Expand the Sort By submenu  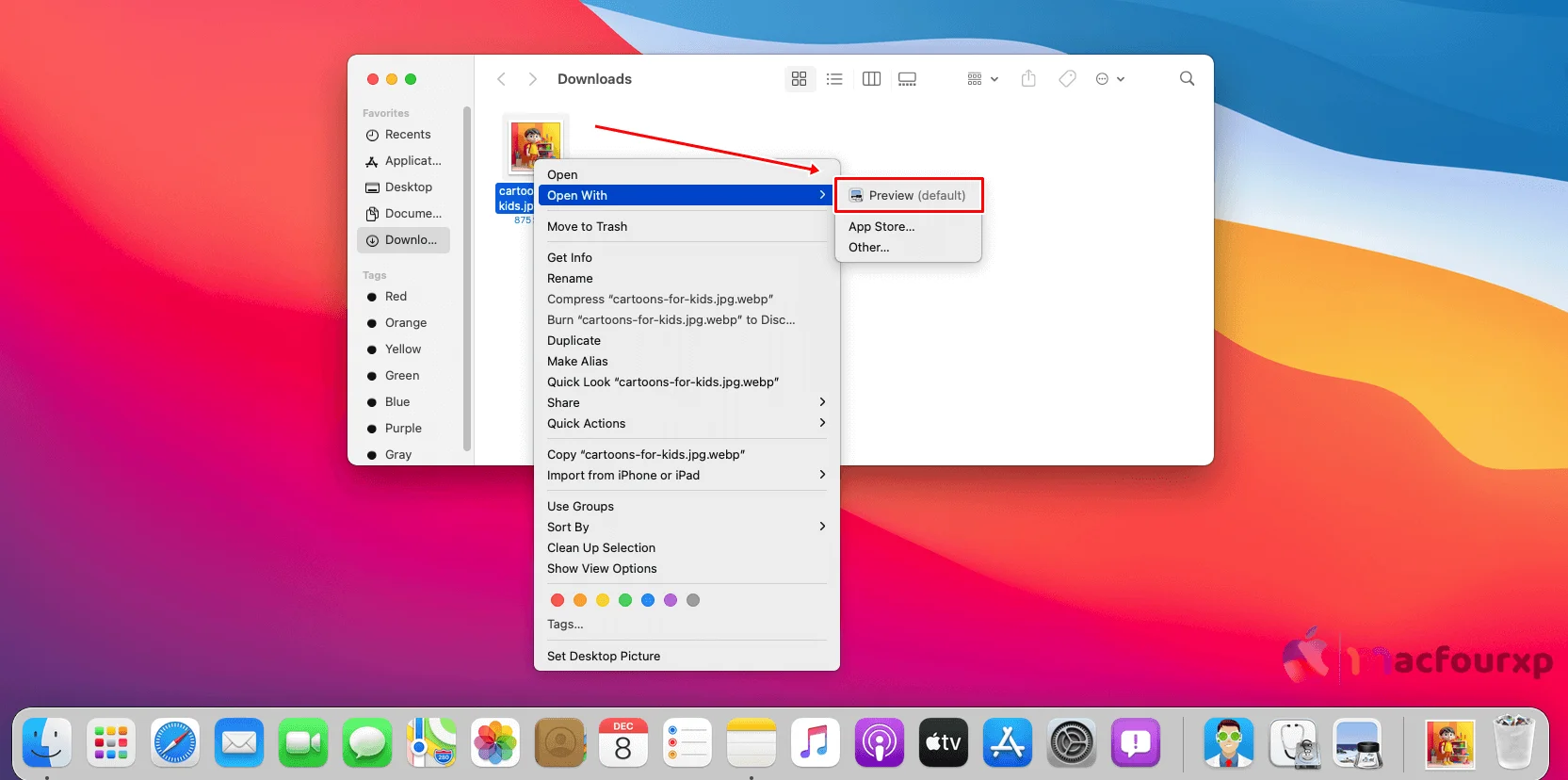(687, 527)
